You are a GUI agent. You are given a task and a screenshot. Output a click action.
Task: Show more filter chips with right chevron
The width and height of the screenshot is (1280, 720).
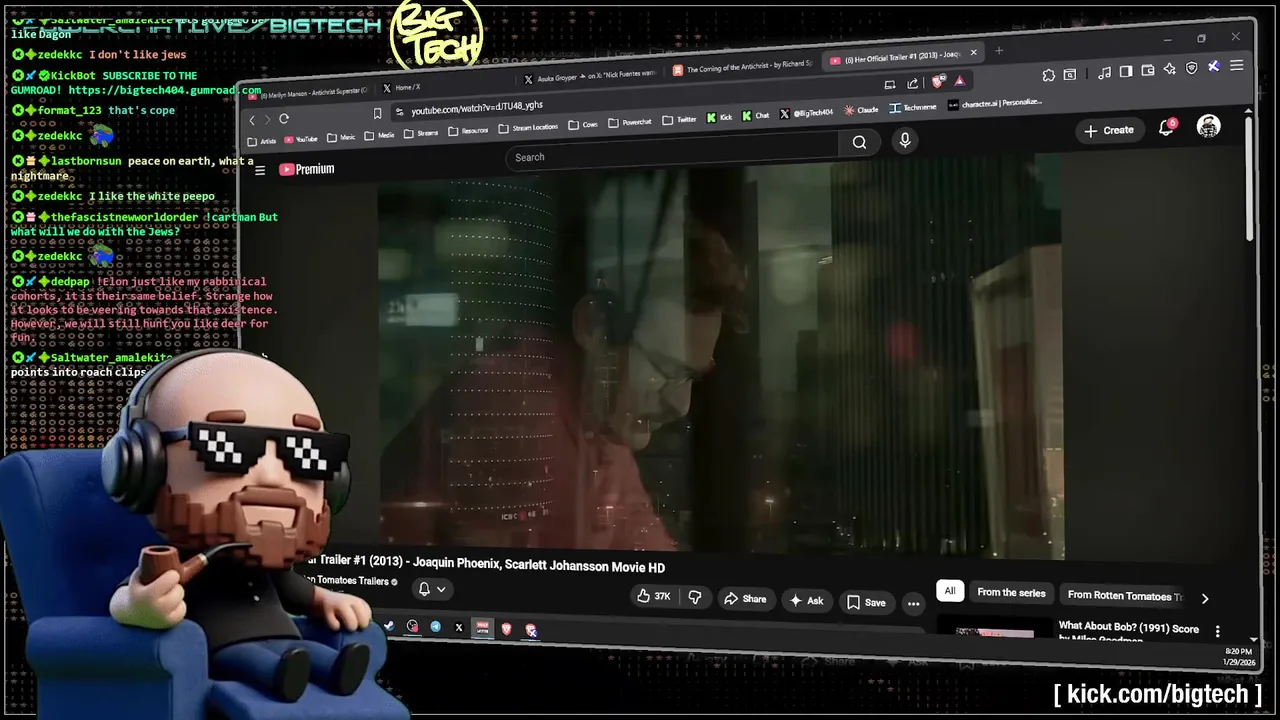pos(1204,598)
